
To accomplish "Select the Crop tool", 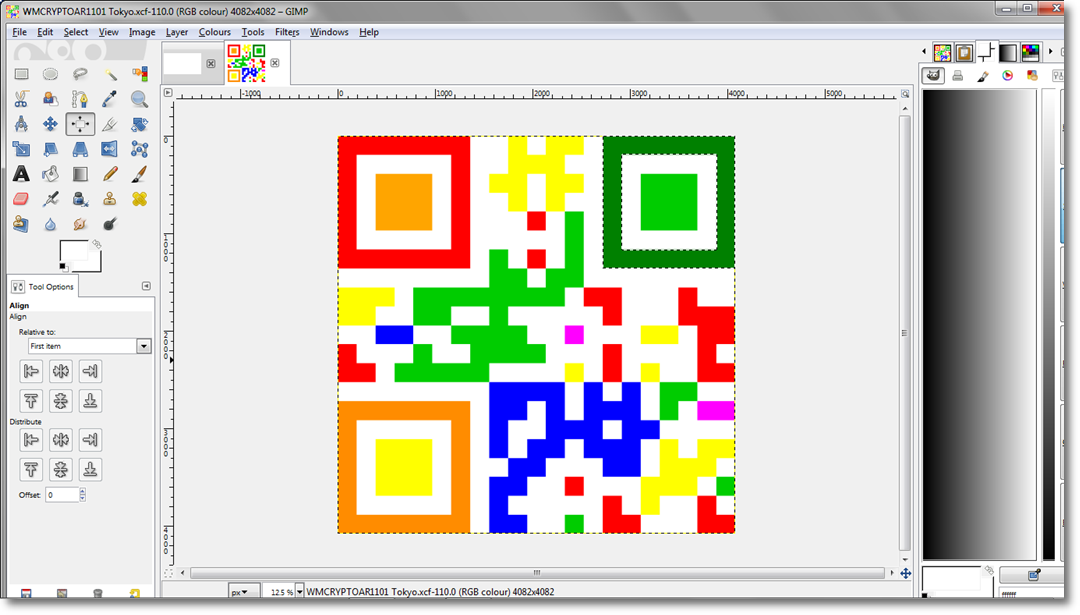I will coord(110,124).
